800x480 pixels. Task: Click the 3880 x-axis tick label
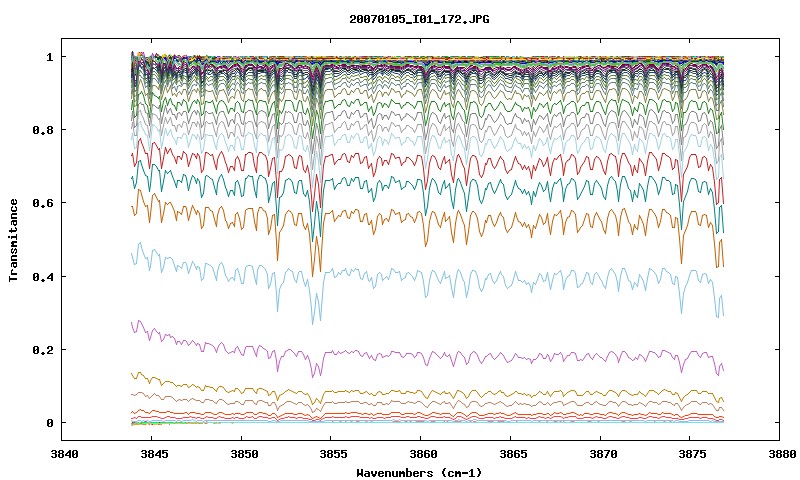(782, 453)
